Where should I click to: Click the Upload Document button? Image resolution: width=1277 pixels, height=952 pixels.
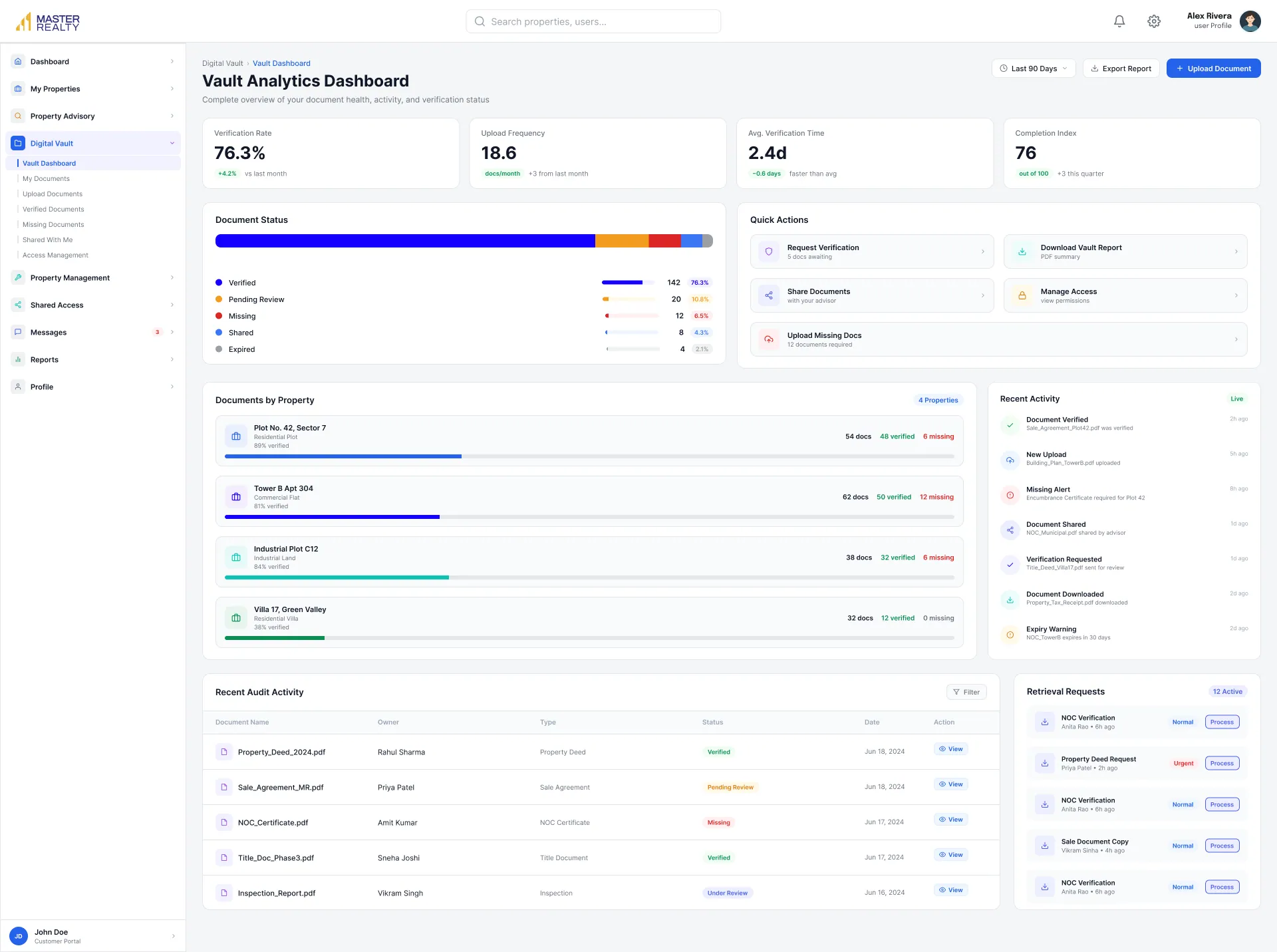pyautogui.click(x=1213, y=69)
